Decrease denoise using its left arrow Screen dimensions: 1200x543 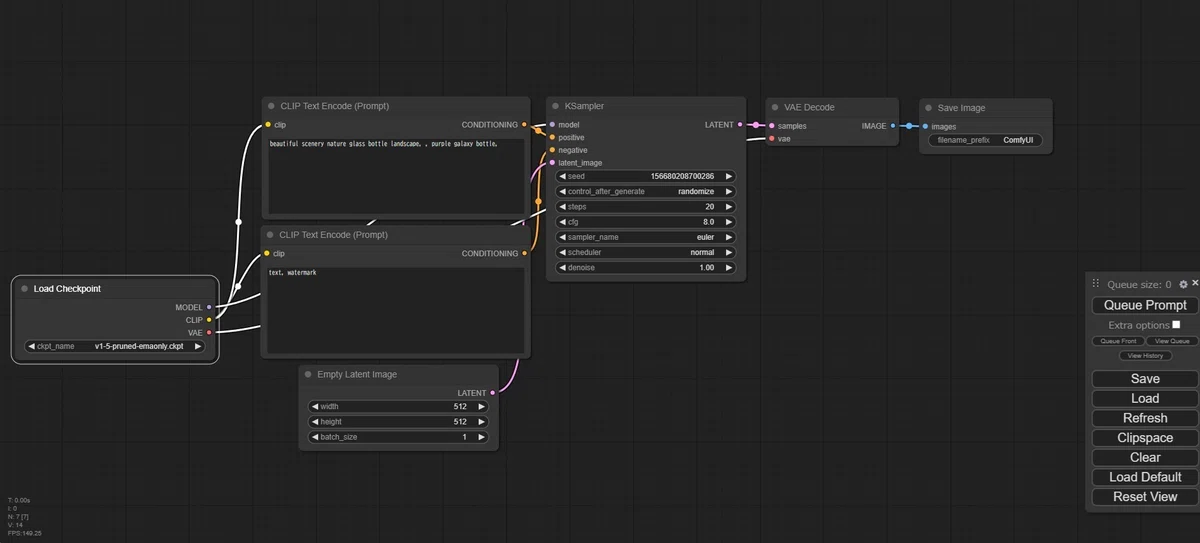tap(563, 268)
